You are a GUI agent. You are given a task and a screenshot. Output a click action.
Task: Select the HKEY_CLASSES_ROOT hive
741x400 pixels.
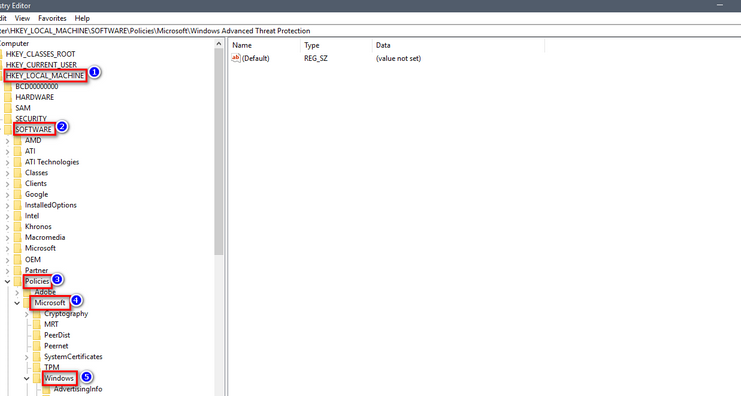point(41,54)
